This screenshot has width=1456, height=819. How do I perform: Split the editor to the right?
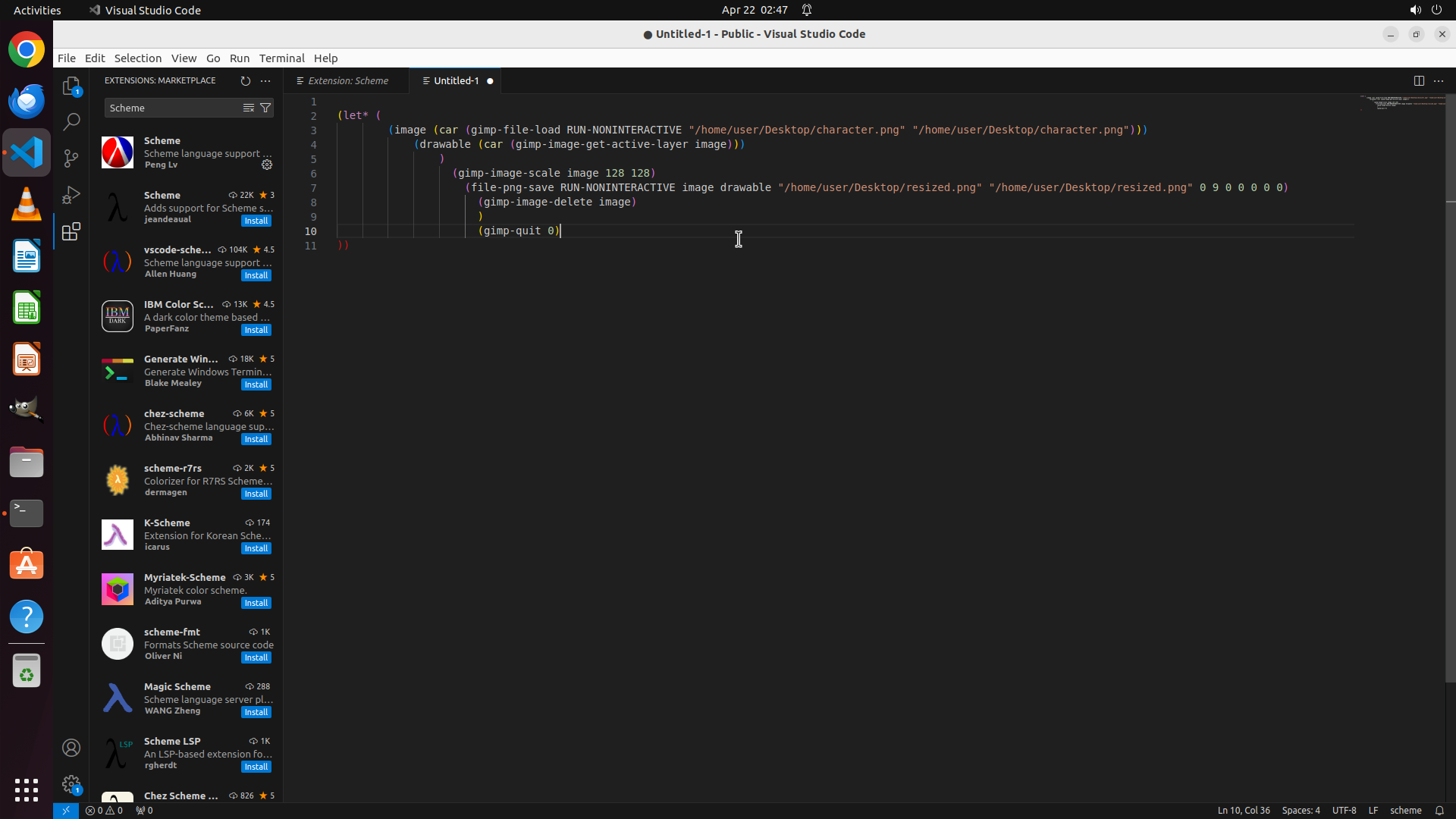[1419, 80]
